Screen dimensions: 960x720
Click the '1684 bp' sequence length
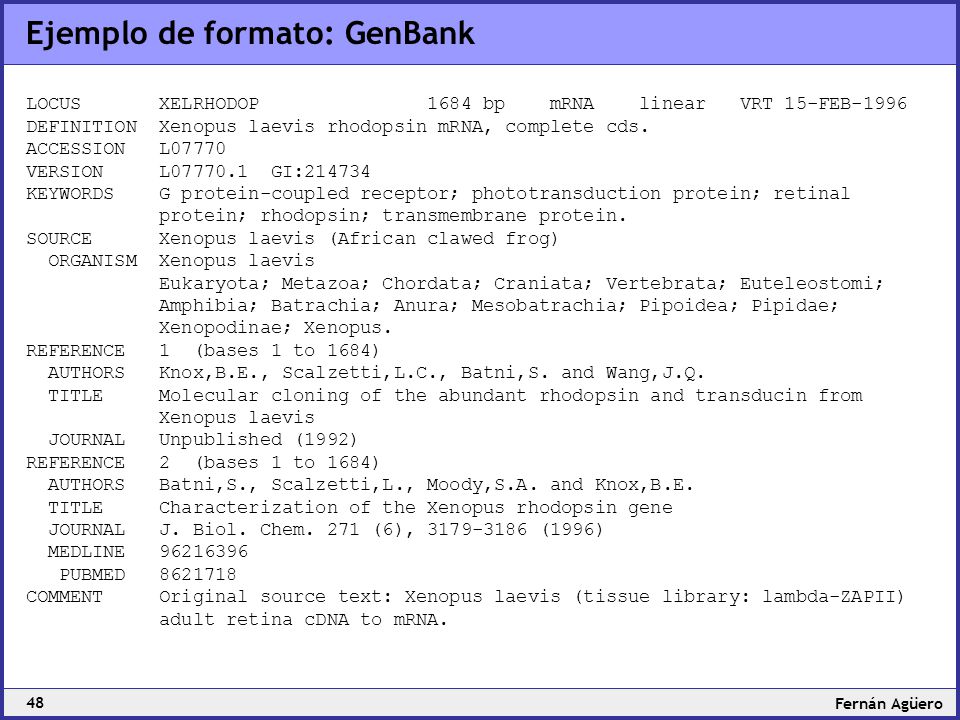pyautogui.click(x=466, y=104)
